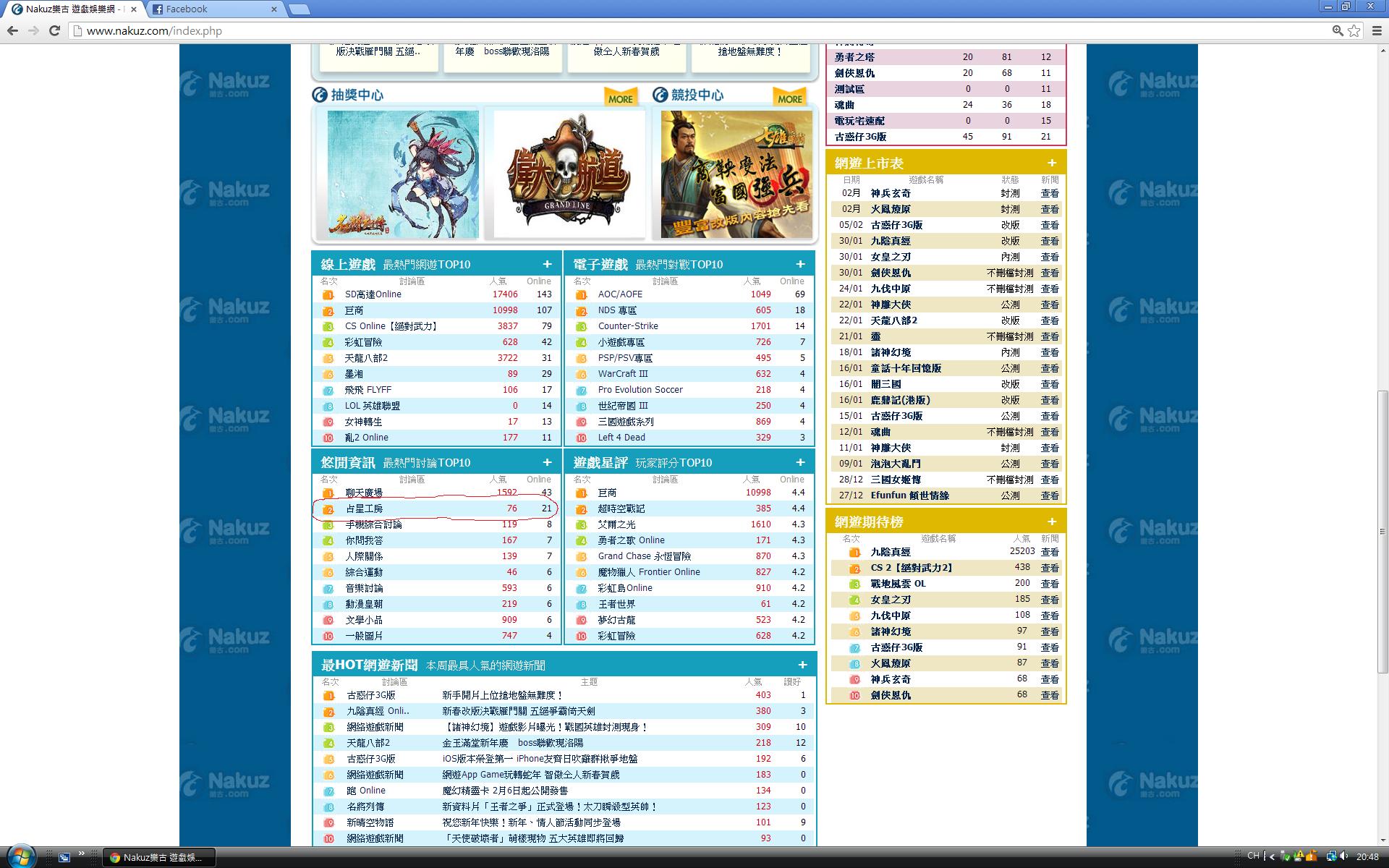Bookmark page using the star icon
1389x868 pixels.
pos(1354,30)
